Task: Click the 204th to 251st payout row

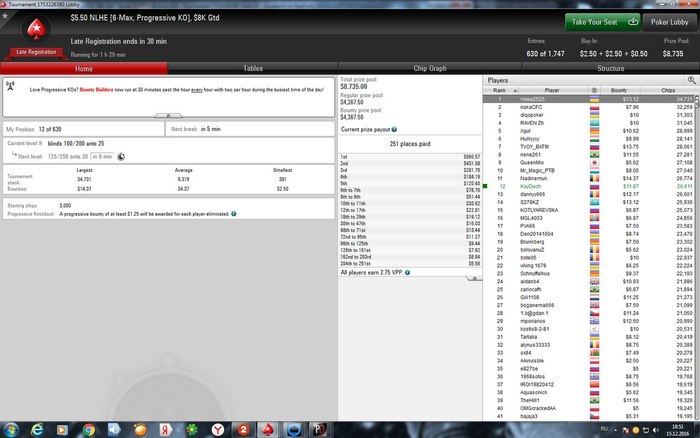Action: (x=410, y=264)
